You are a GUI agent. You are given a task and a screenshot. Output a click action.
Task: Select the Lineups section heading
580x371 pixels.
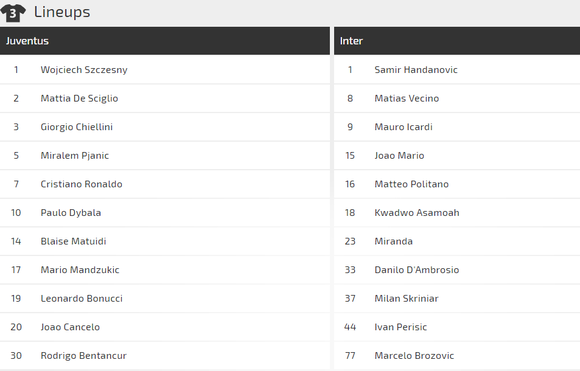(62, 12)
